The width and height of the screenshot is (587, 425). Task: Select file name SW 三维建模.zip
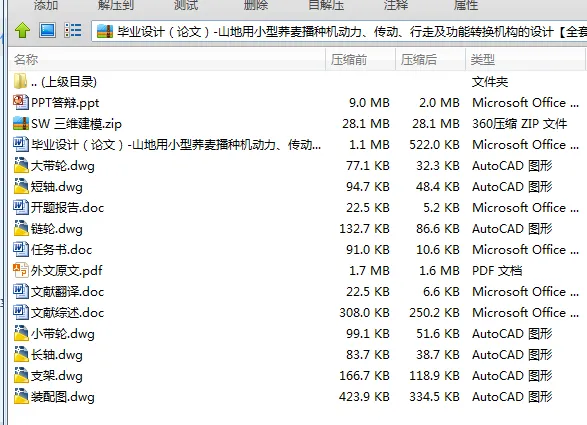pos(76,124)
